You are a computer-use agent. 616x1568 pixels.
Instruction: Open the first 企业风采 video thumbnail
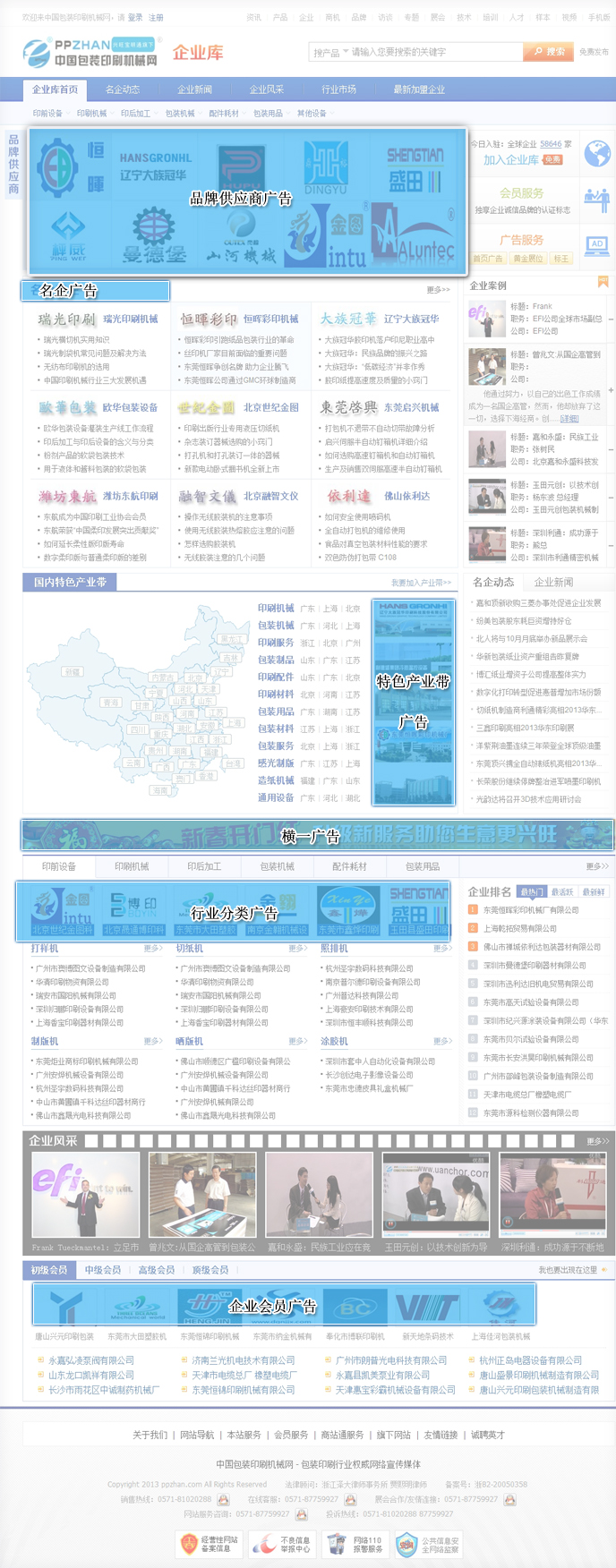[85, 1194]
